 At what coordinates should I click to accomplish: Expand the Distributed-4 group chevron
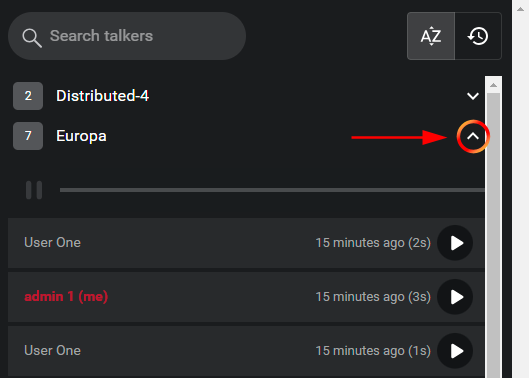click(473, 96)
